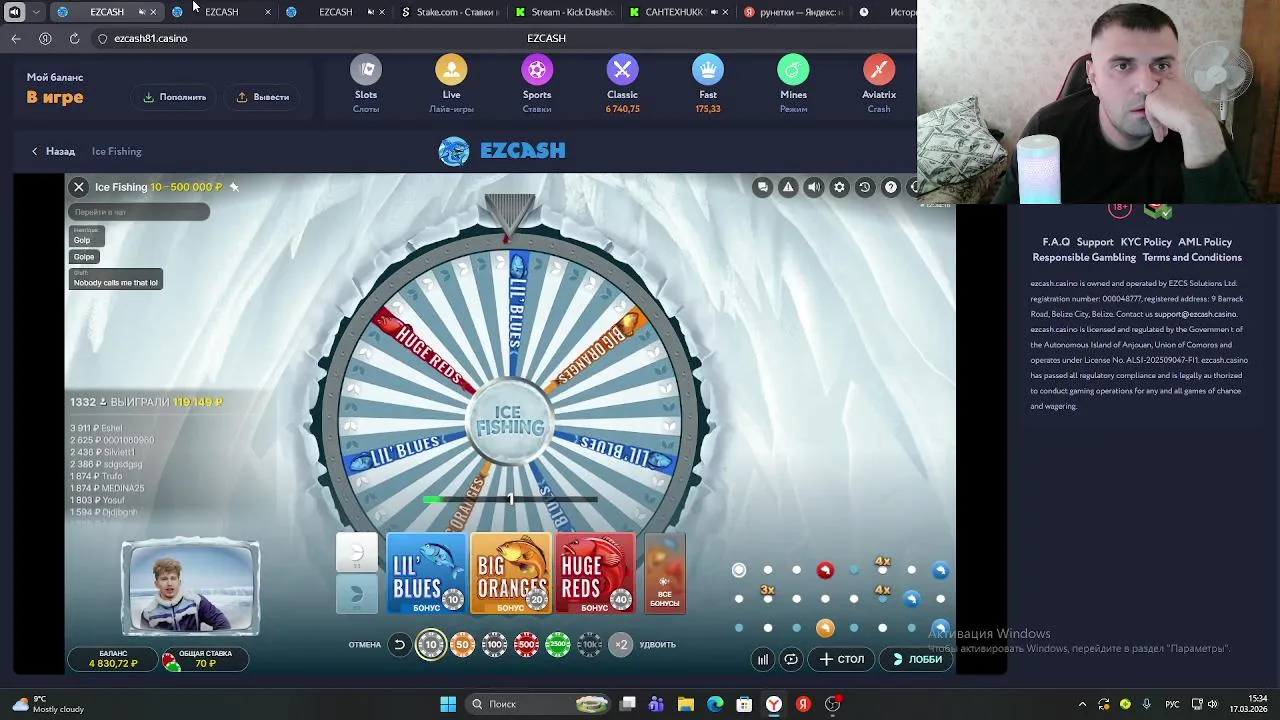The height and width of the screenshot is (720, 1280).
Task: Go to the ЛОББИ lobby
Action: tap(917, 659)
